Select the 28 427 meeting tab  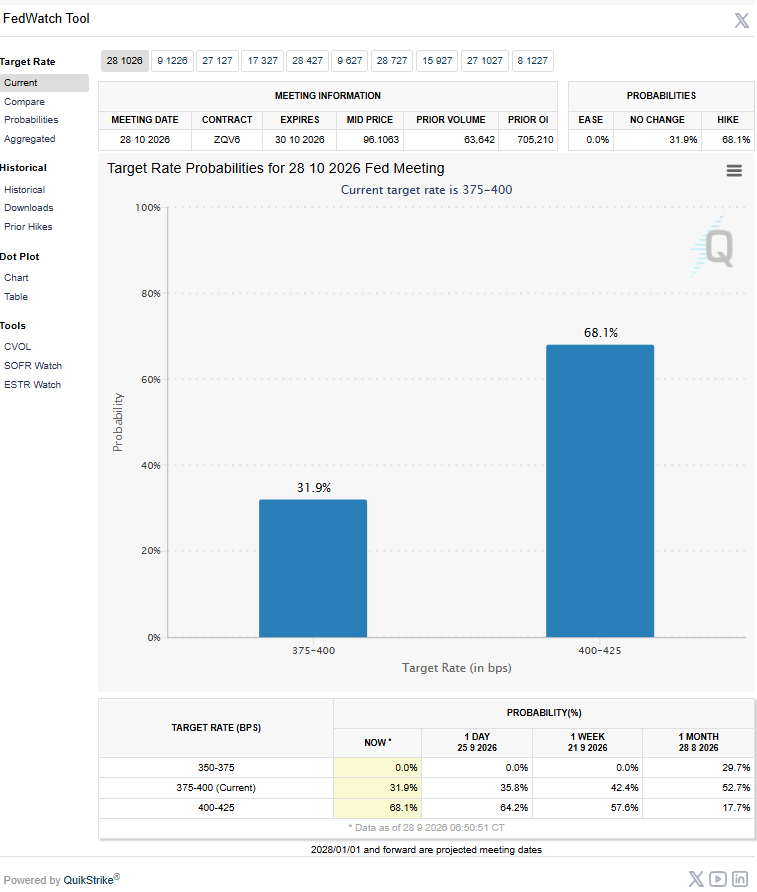coord(307,61)
